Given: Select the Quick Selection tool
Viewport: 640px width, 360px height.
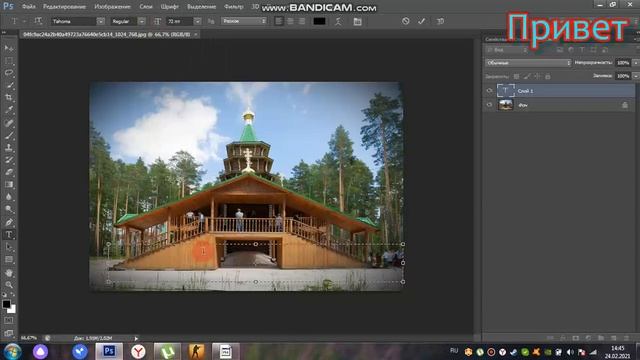Looking at the screenshot, I should point(9,86).
